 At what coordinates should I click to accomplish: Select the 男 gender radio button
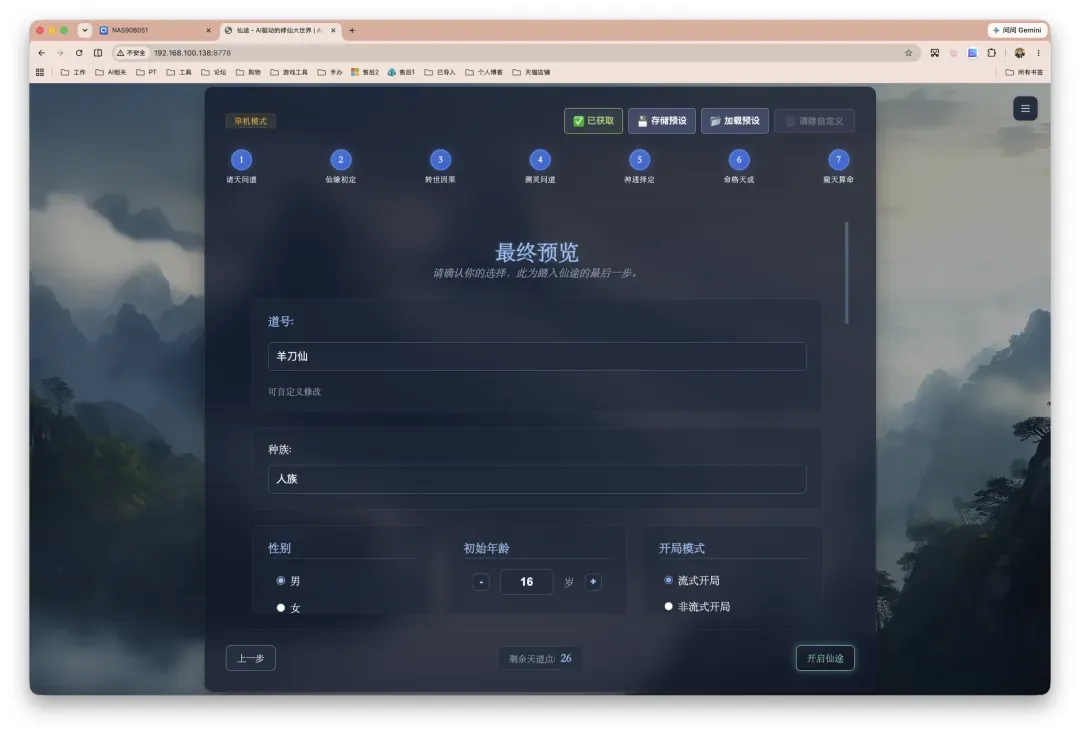[x=280, y=580]
